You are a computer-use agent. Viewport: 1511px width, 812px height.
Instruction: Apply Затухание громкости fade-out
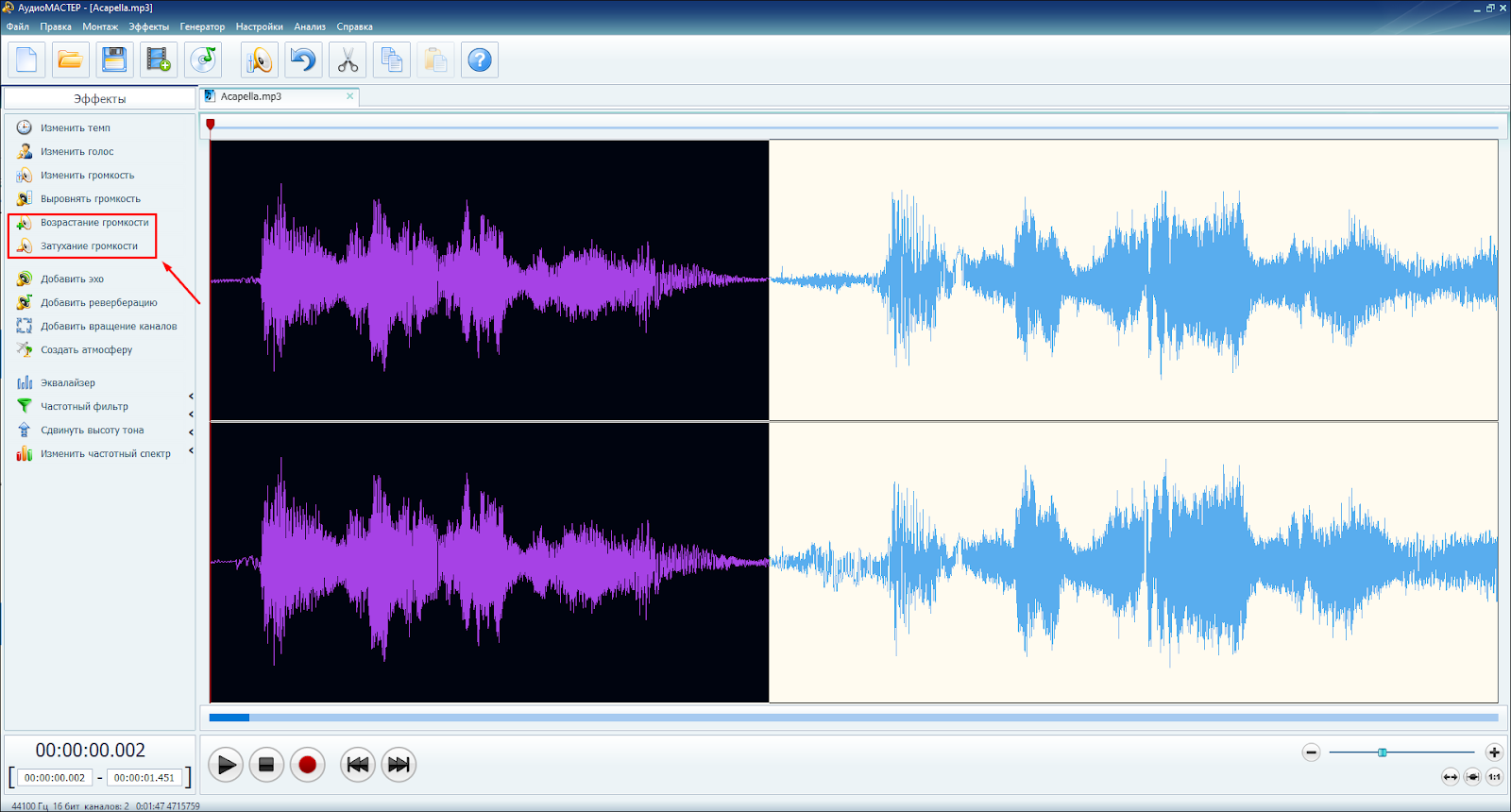coord(89,245)
